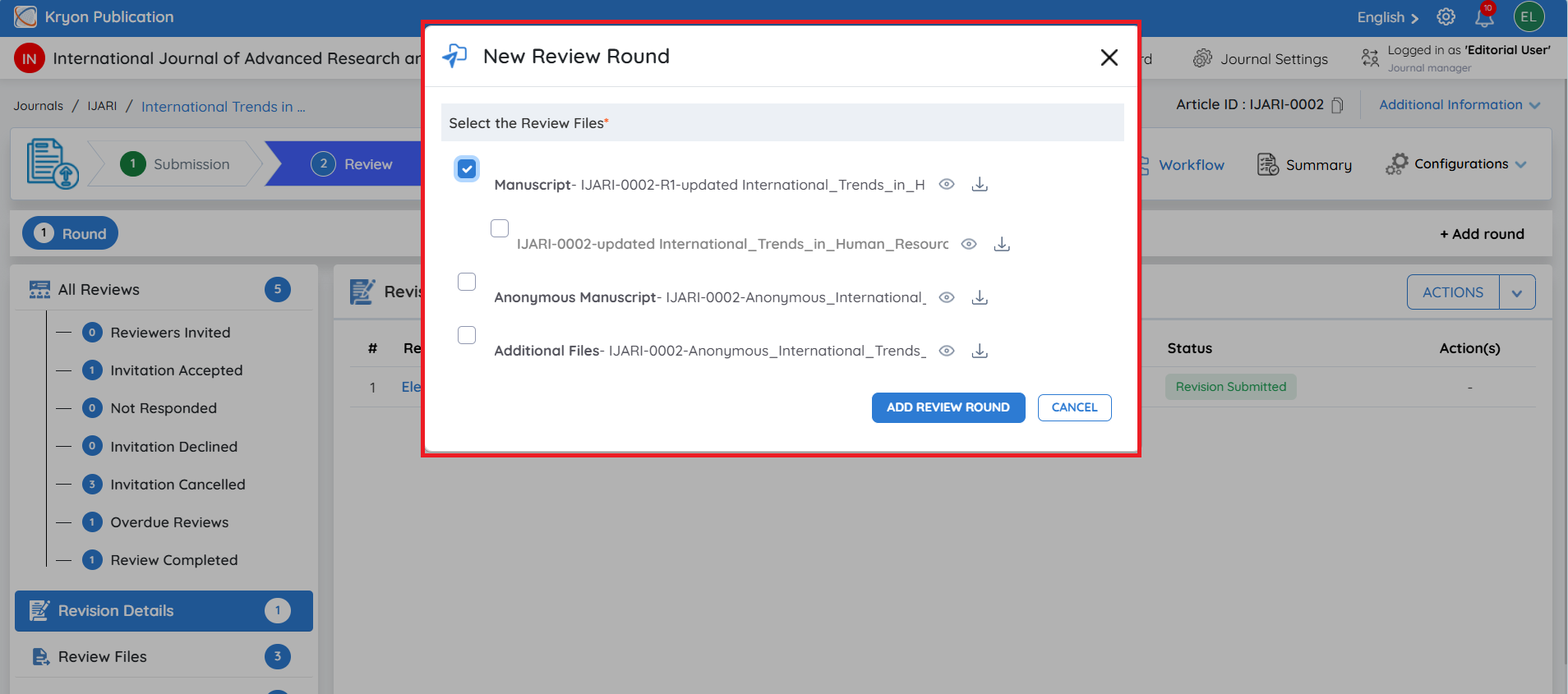
Task: Show Overdue Reviews
Action: coord(169,522)
